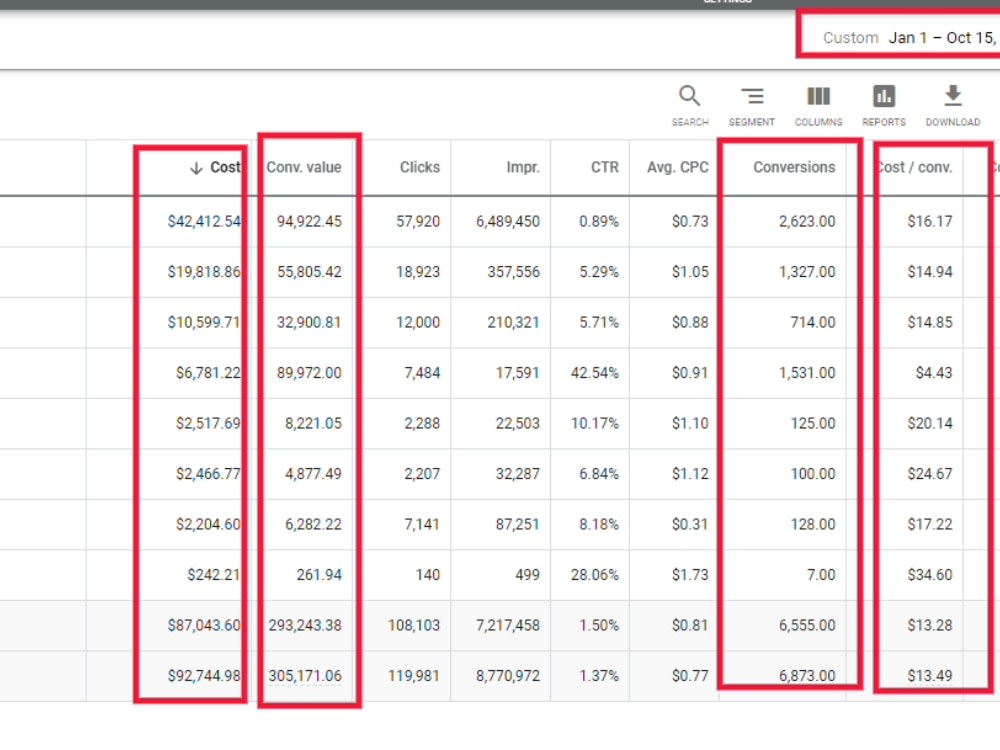Select cost value $6,781.22
This screenshot has width=1000, height=750.
(x=209, y=372)
